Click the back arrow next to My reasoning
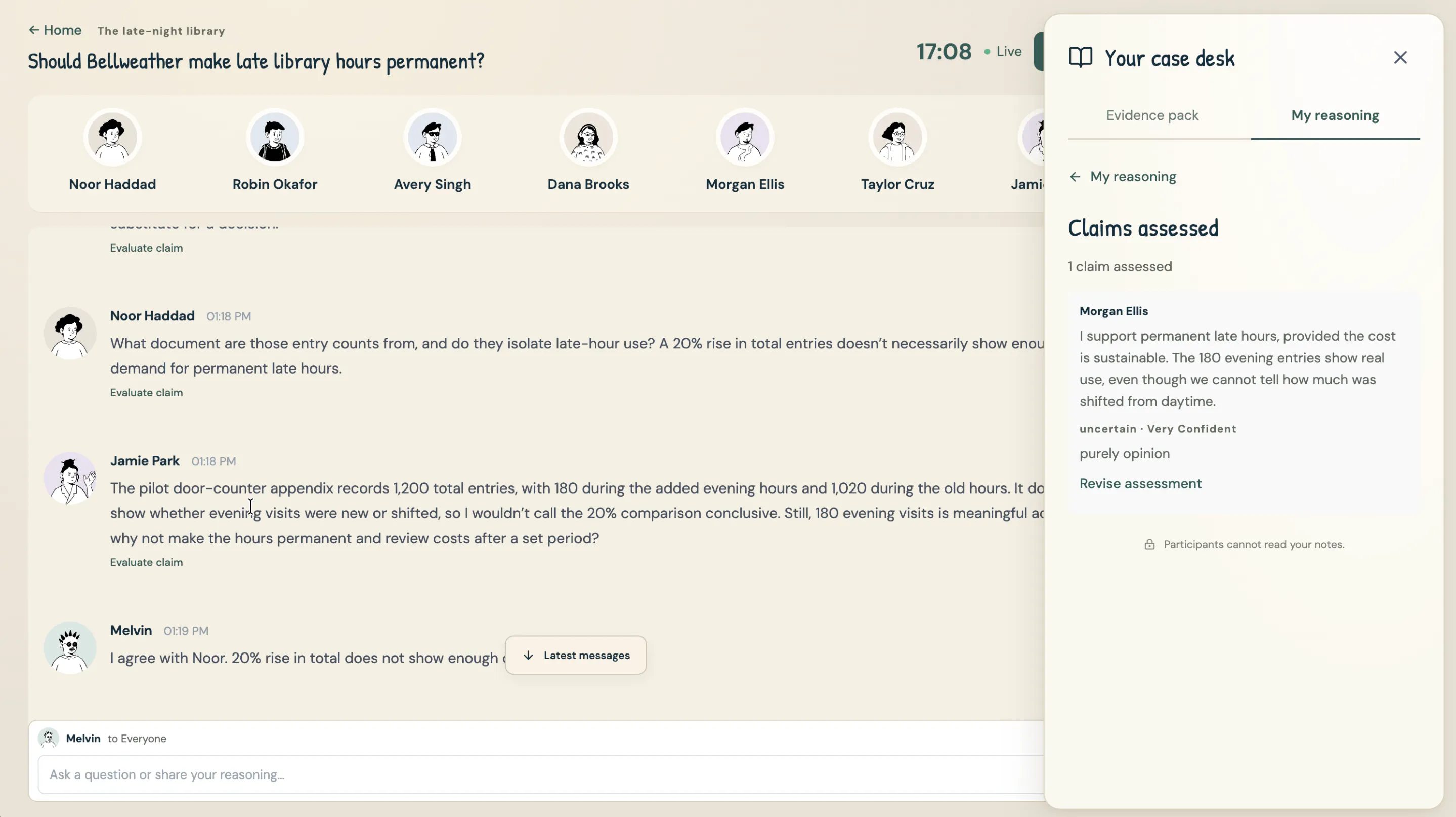Screen dimensions: 1456x817 click(x=1075, y=177)
